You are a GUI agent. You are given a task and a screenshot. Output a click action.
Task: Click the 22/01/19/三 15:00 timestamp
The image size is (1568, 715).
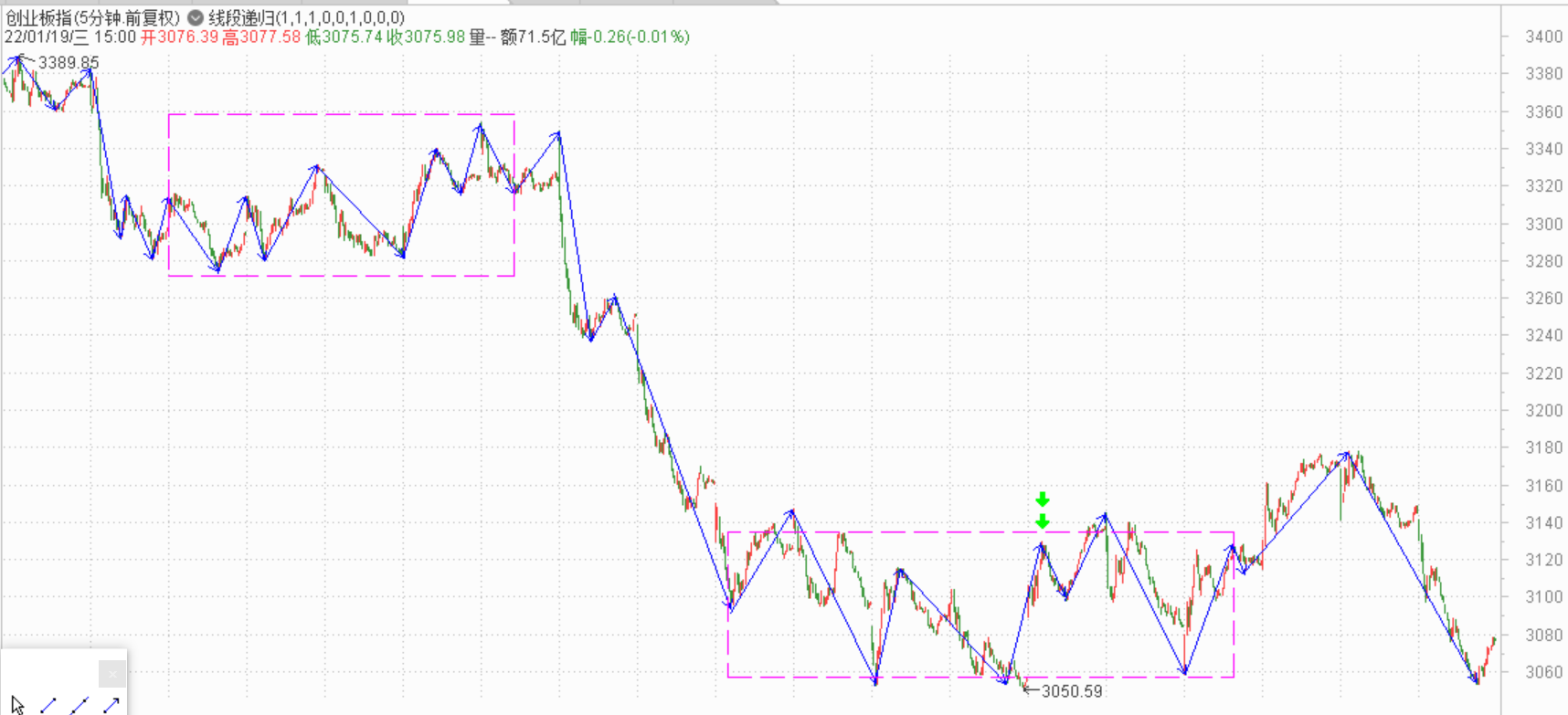tap(70, 37)
